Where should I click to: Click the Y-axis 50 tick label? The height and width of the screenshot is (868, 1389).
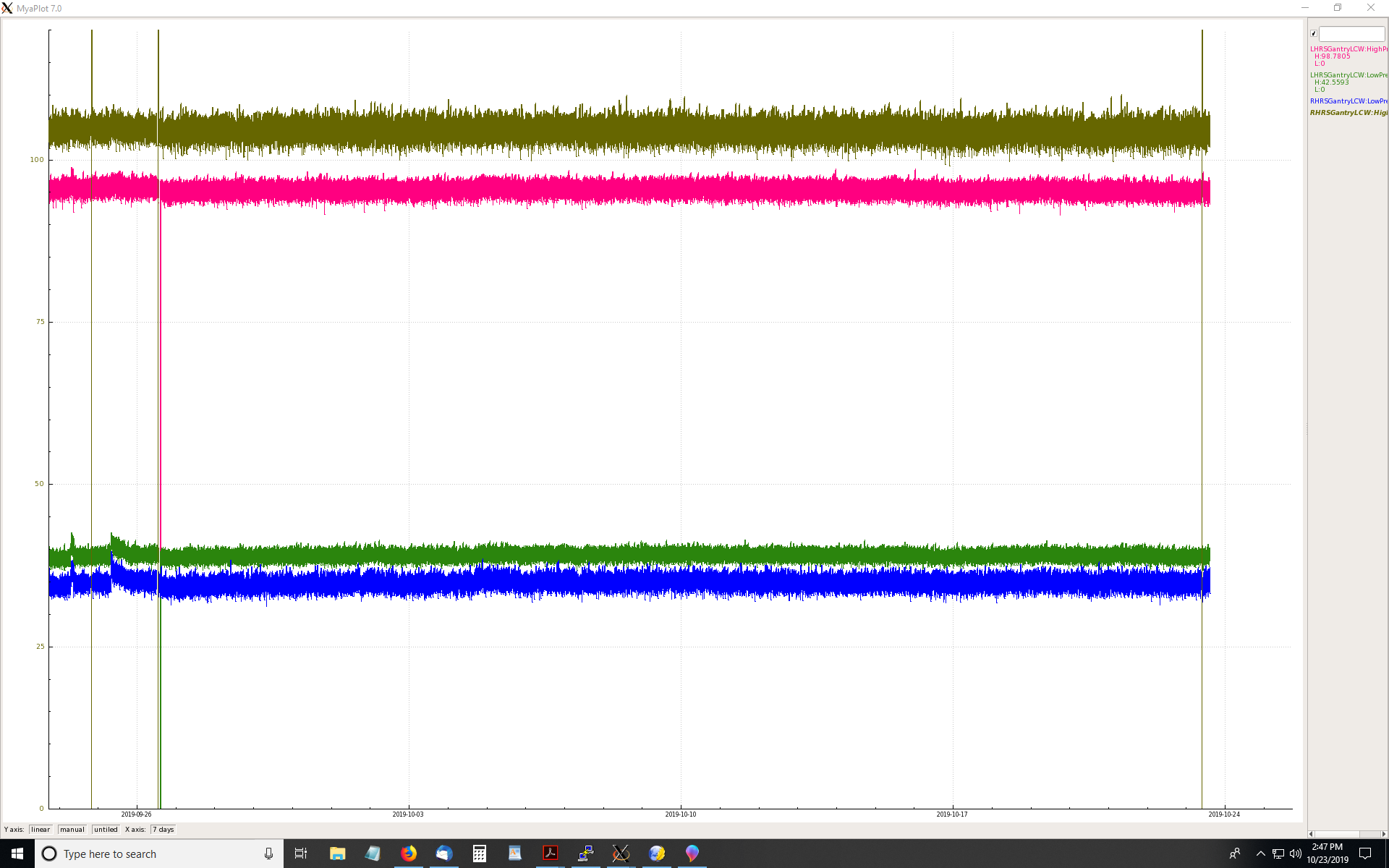coord(40,484)
